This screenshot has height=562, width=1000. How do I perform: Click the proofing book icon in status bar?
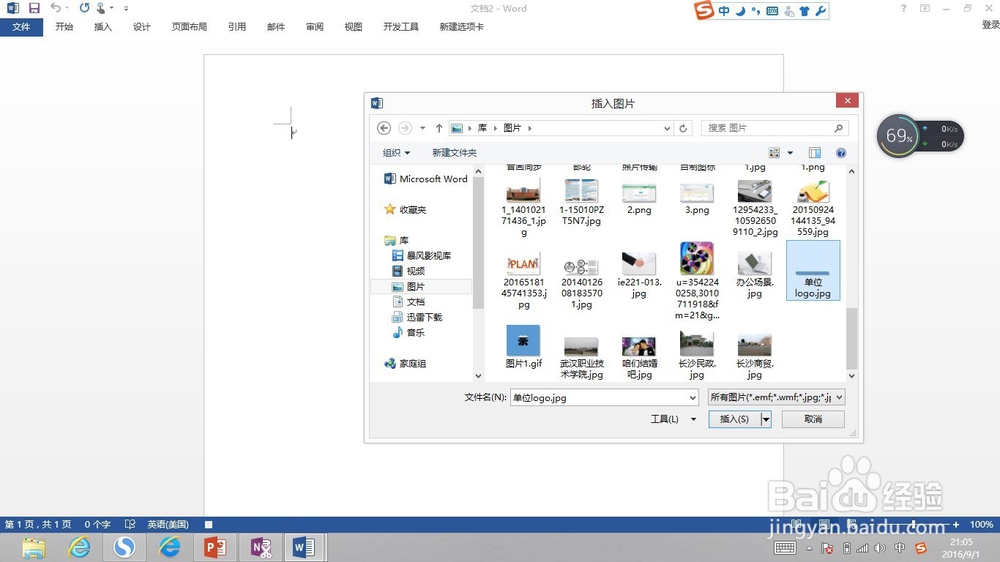coord(130,524)
